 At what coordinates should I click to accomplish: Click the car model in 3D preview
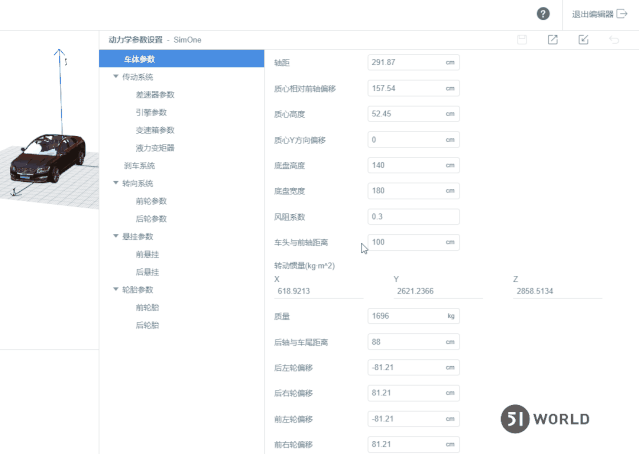[48, 159]
